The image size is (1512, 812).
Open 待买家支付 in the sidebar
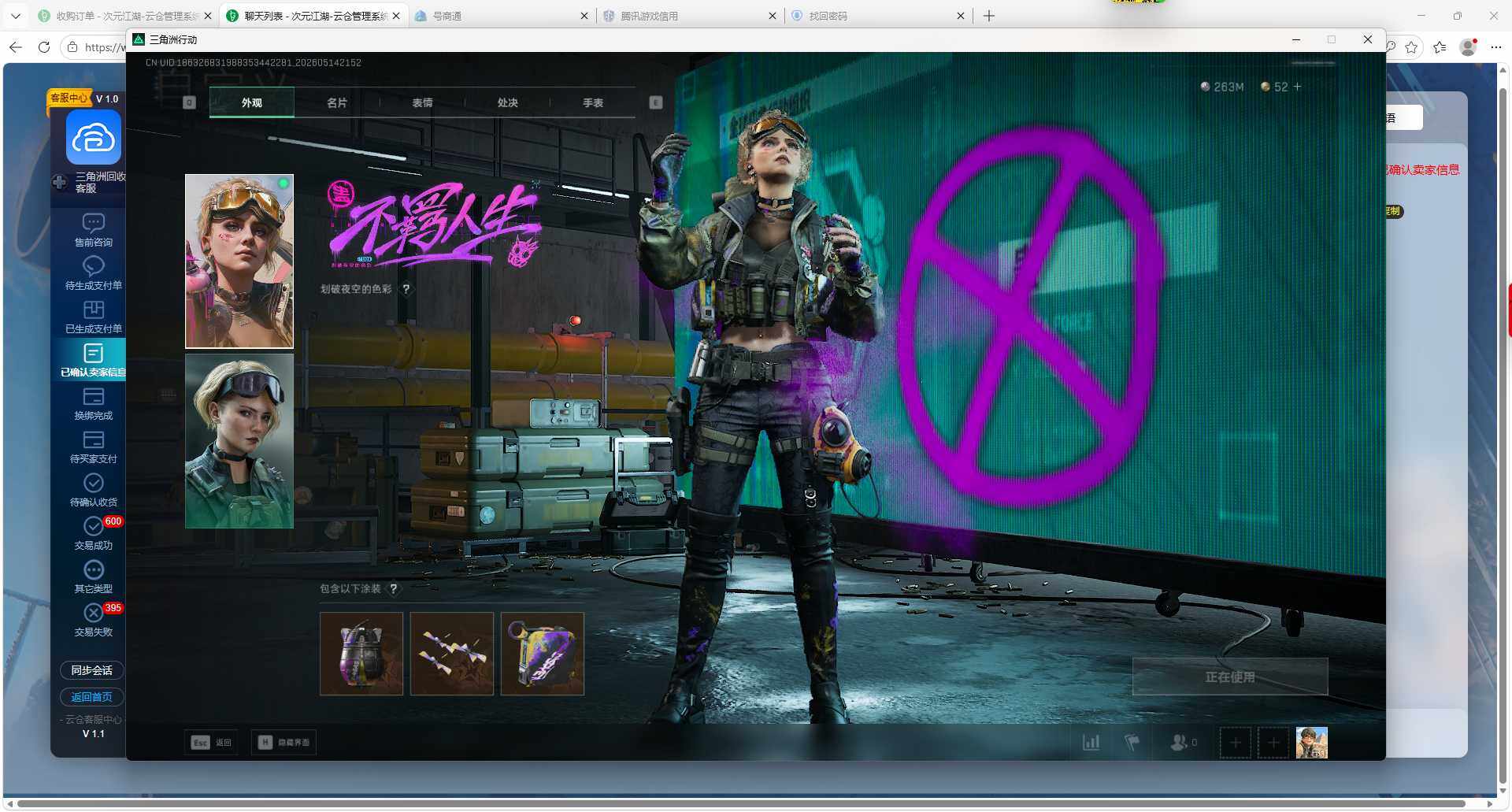93,447
